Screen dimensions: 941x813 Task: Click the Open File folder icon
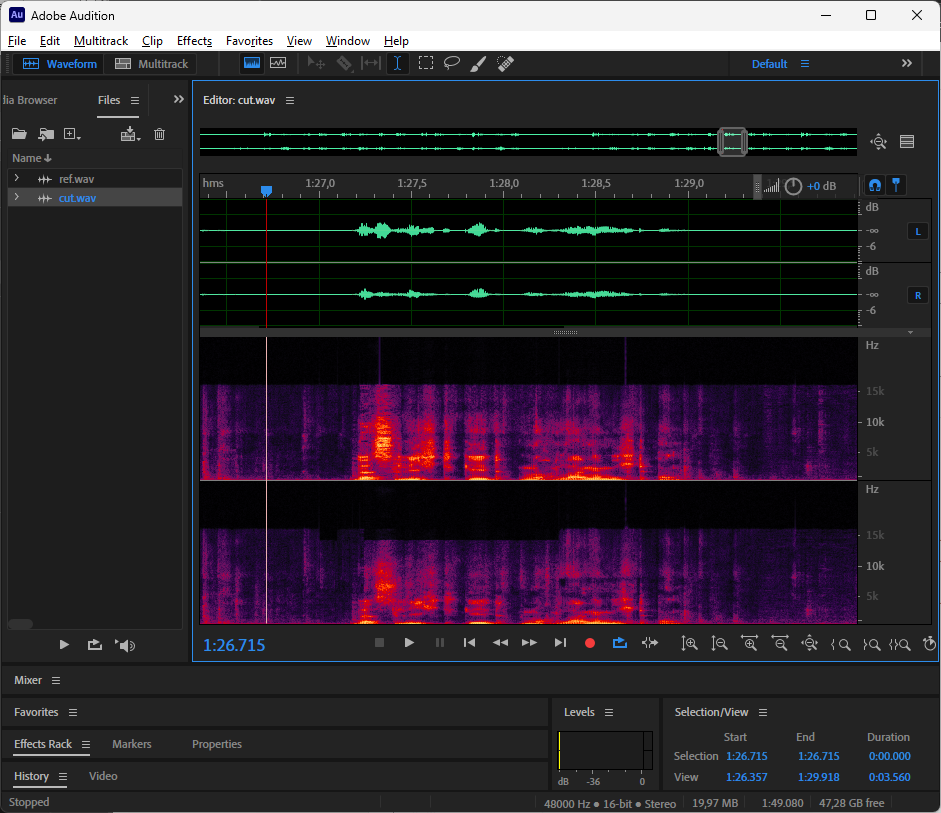(19, 134)
